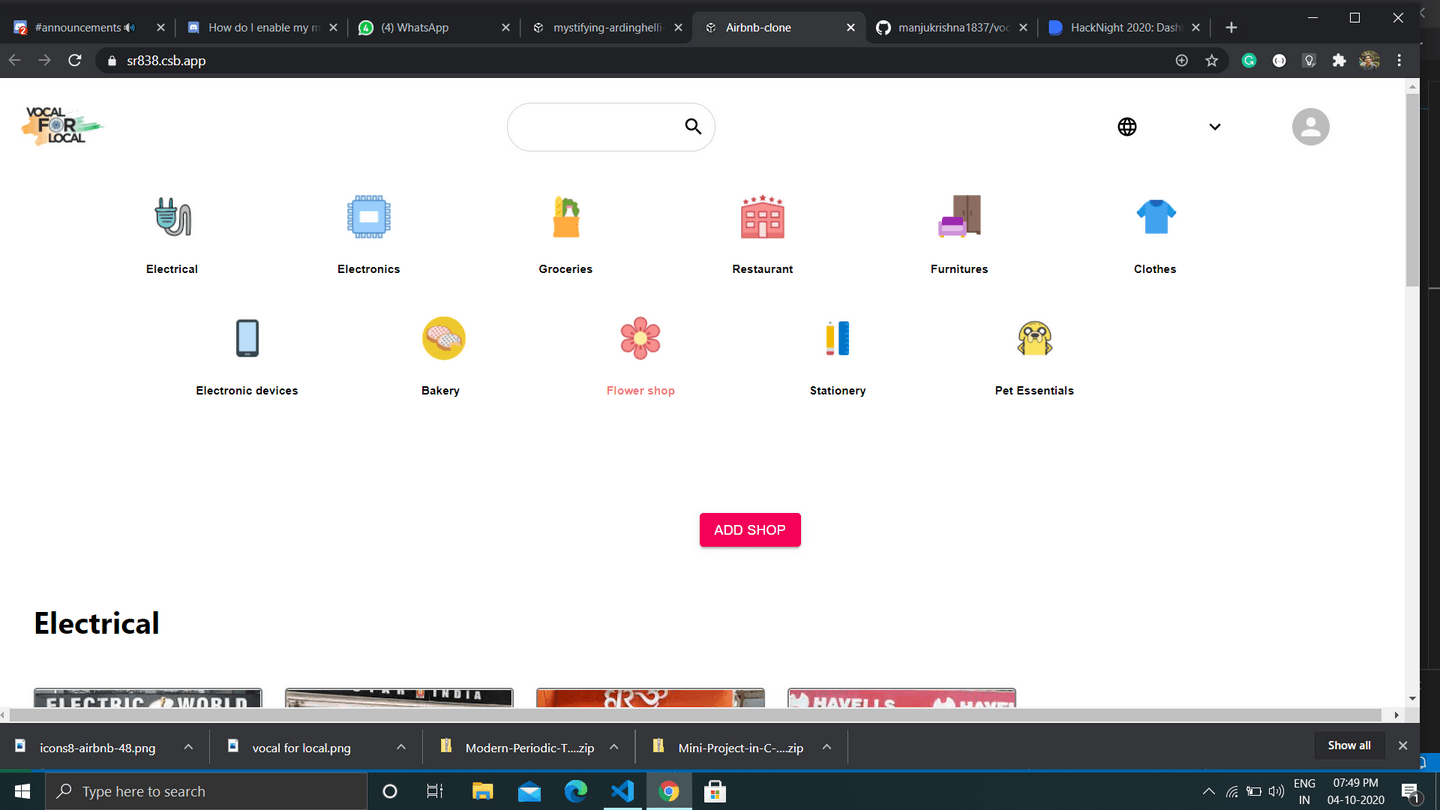Close the downloads bar
Image resolution: width=1440 pixels, height=810 pixels.
click(x=1403, y=746)
